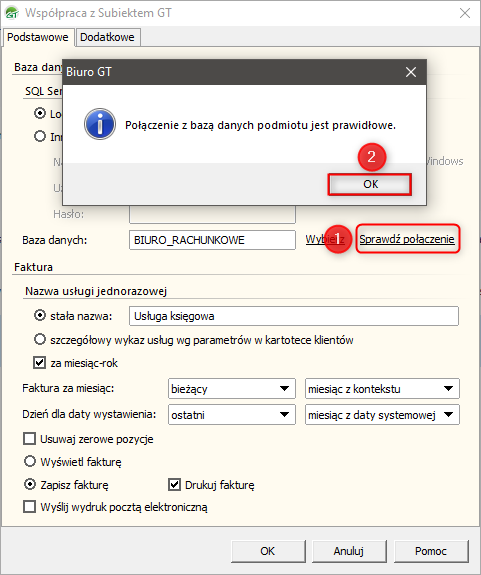The image size is (481, 575).
Task: Choose szczegółowy wykaz usług radio option
Action: point(40,339)
